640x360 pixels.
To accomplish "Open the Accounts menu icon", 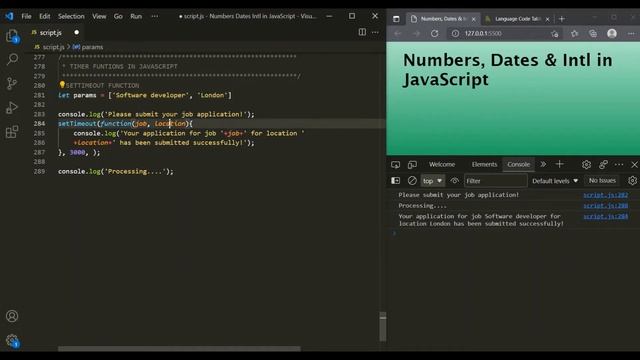I will 12,316.
